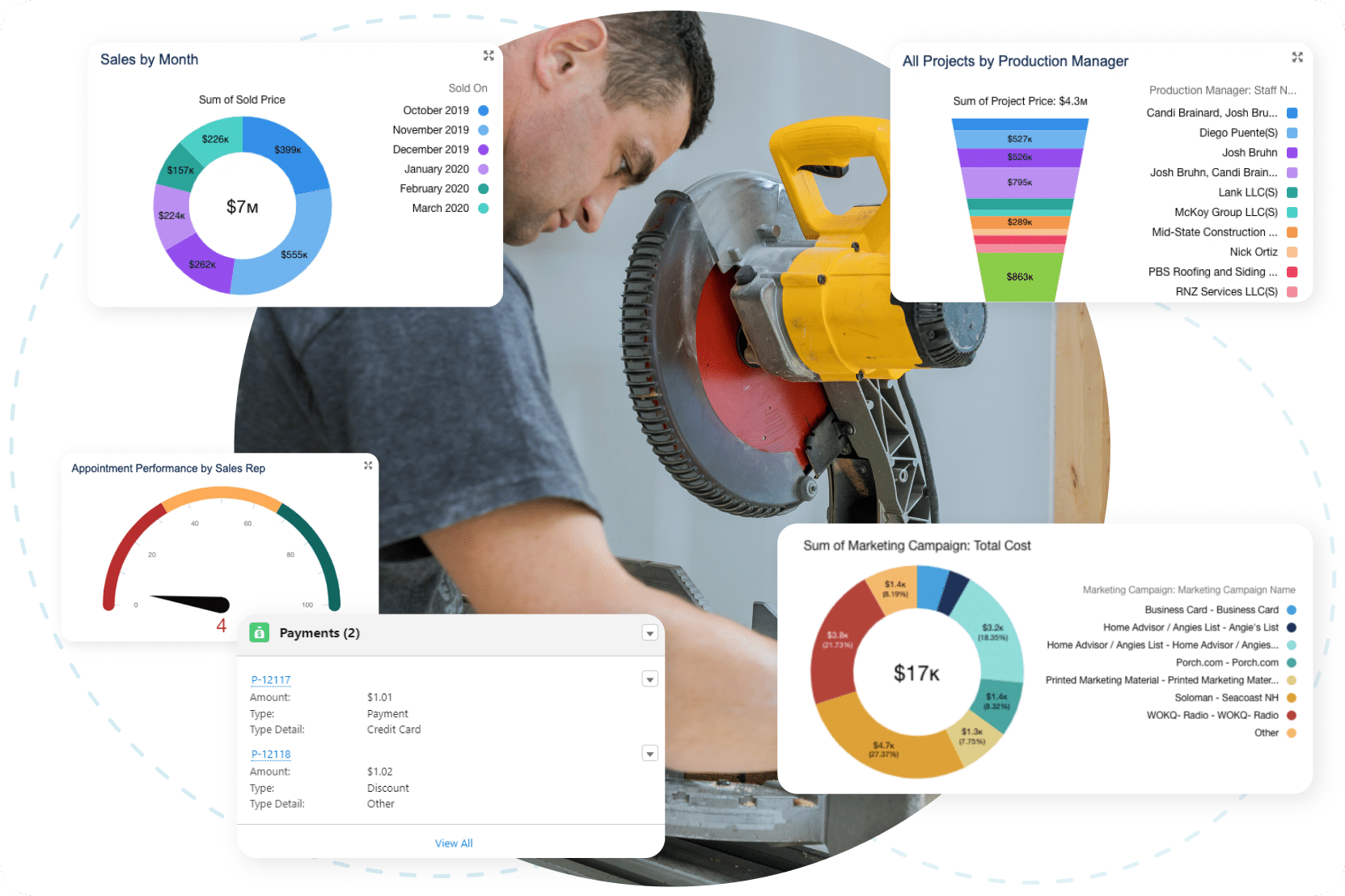Click Sum of Project Price: $4.3M label
This screenshot has height=896, width=1345.
click(x=1020, y=102)
